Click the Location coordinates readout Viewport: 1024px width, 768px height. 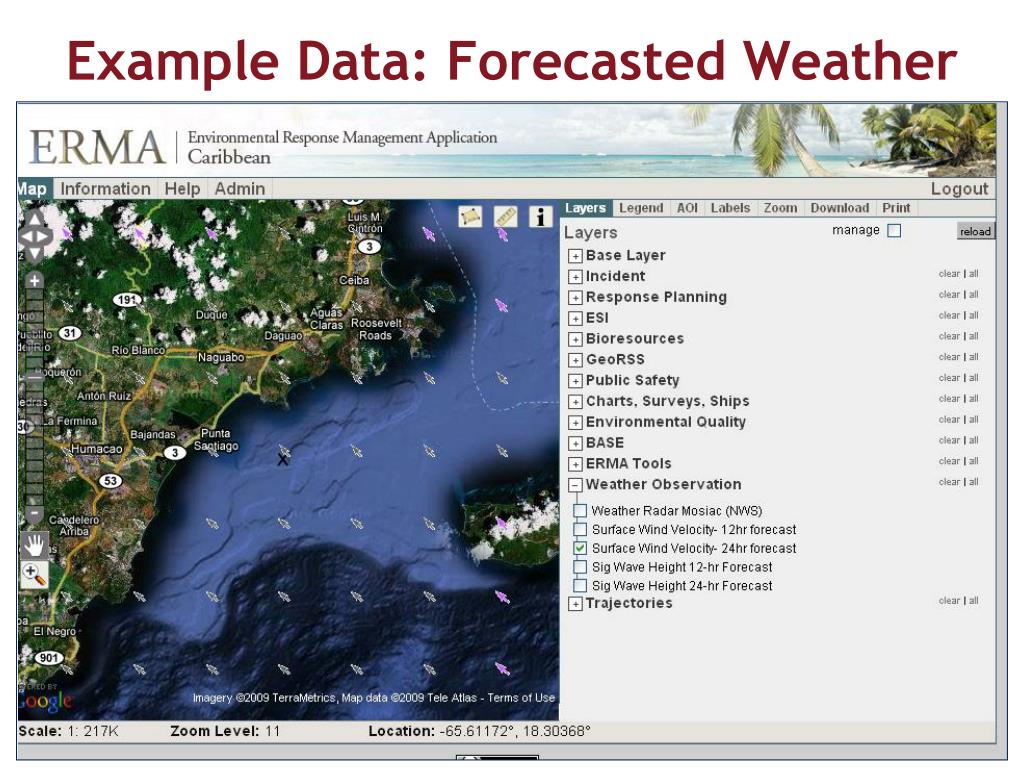[x=479, y=731]
